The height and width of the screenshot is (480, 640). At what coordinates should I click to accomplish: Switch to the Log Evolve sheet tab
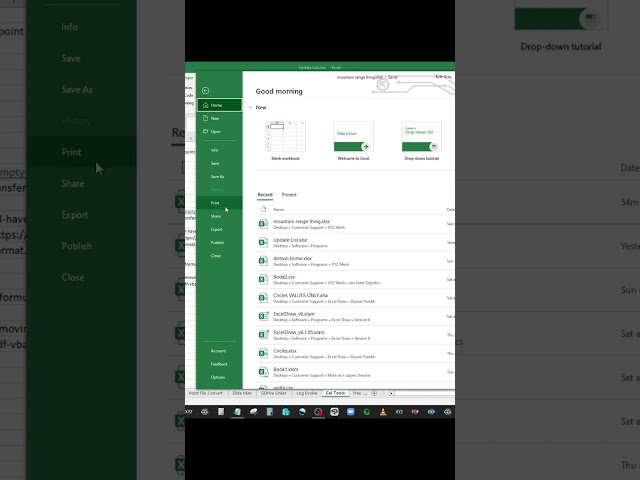(307, 393)
